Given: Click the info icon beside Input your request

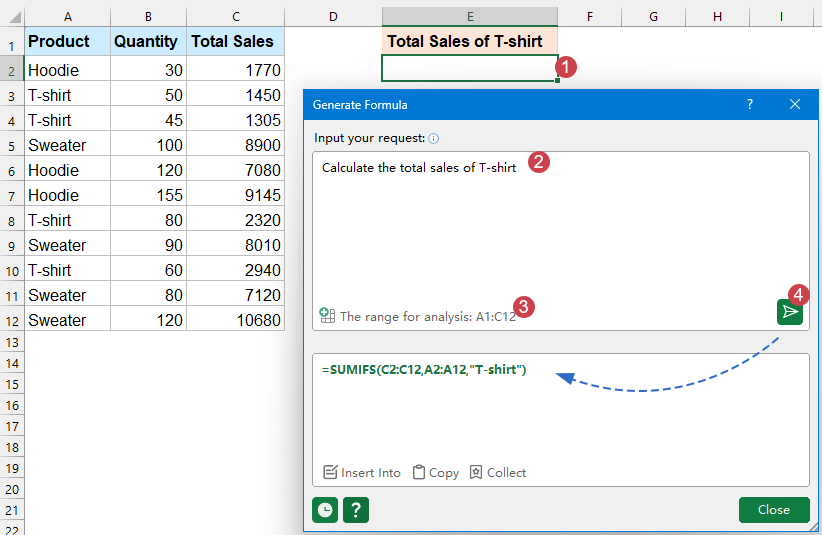Looking at the screenshot, I should point(434,138).
